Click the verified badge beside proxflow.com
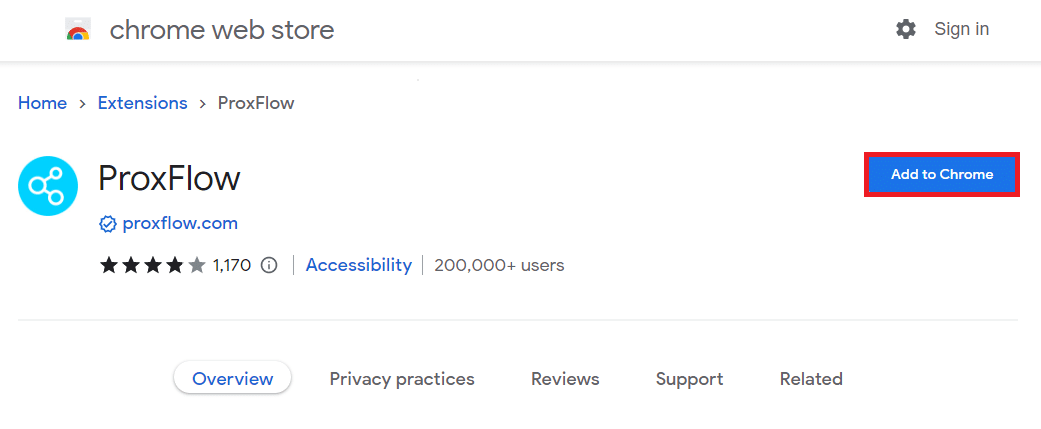The height and width of the screenshot is (429, 1041). tap(108, 224)
